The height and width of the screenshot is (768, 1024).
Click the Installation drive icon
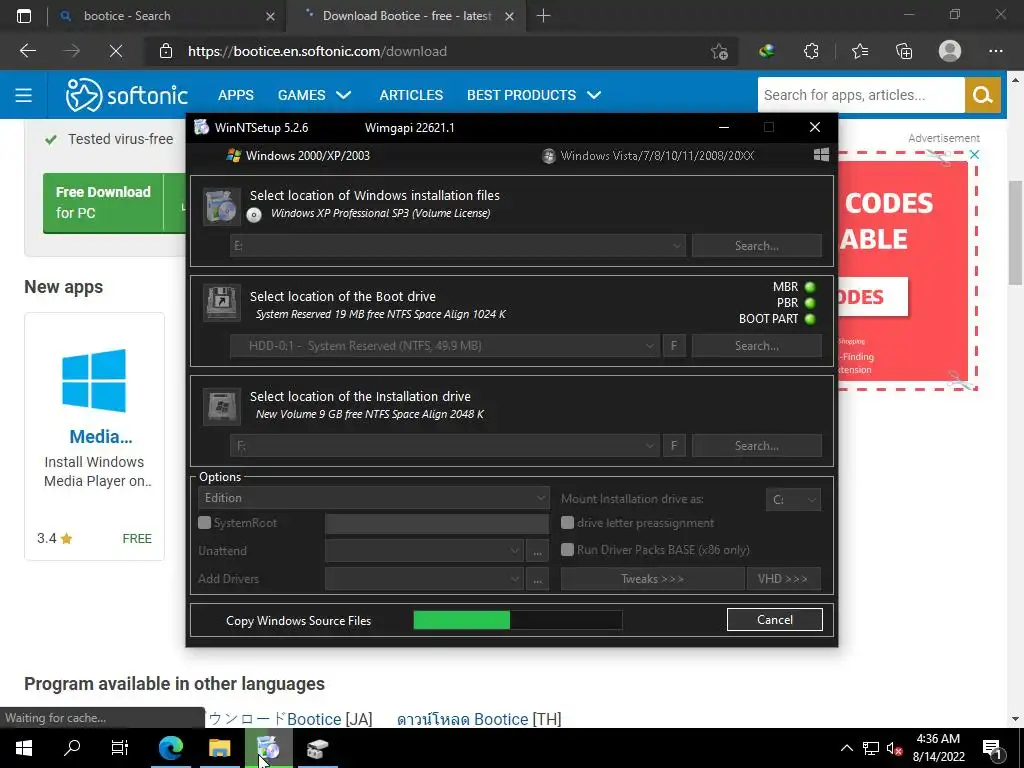pos(221,406)
